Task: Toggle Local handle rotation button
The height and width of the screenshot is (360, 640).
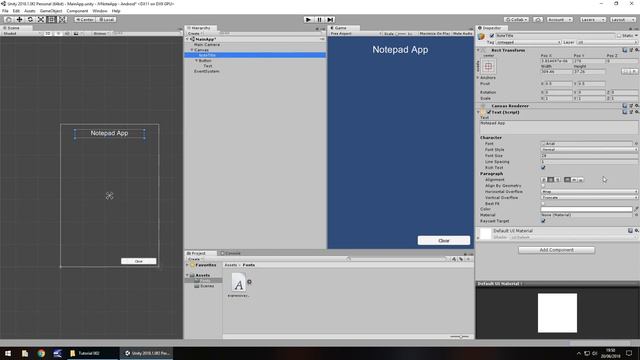Action: click(x=106, y=20)
